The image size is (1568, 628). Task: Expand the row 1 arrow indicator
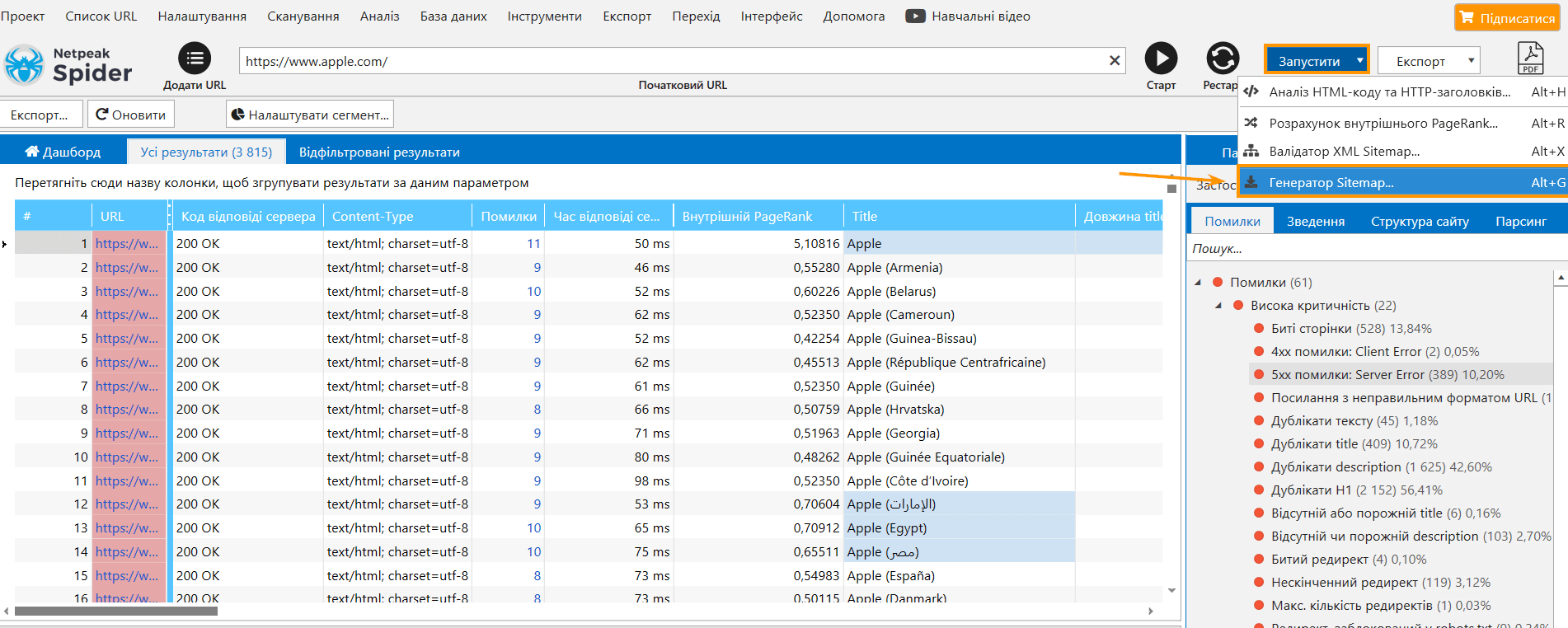click(4, 244)
